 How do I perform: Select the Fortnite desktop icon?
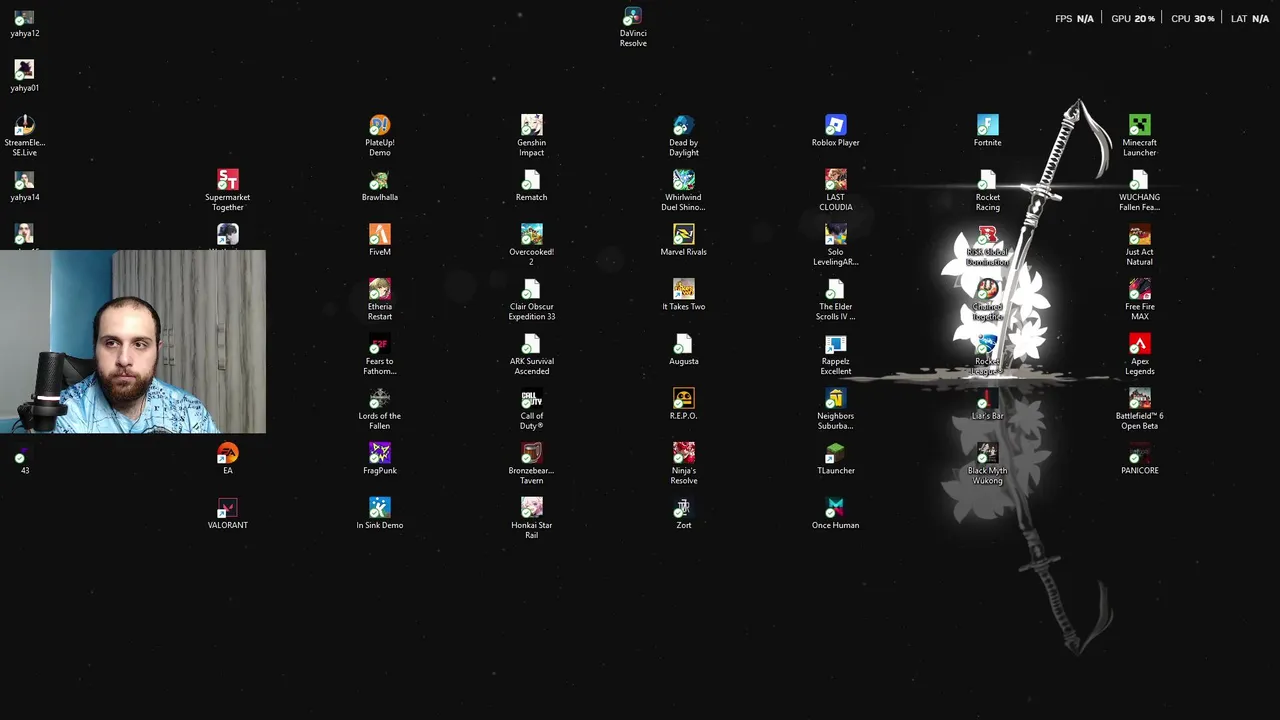[988, 131]
